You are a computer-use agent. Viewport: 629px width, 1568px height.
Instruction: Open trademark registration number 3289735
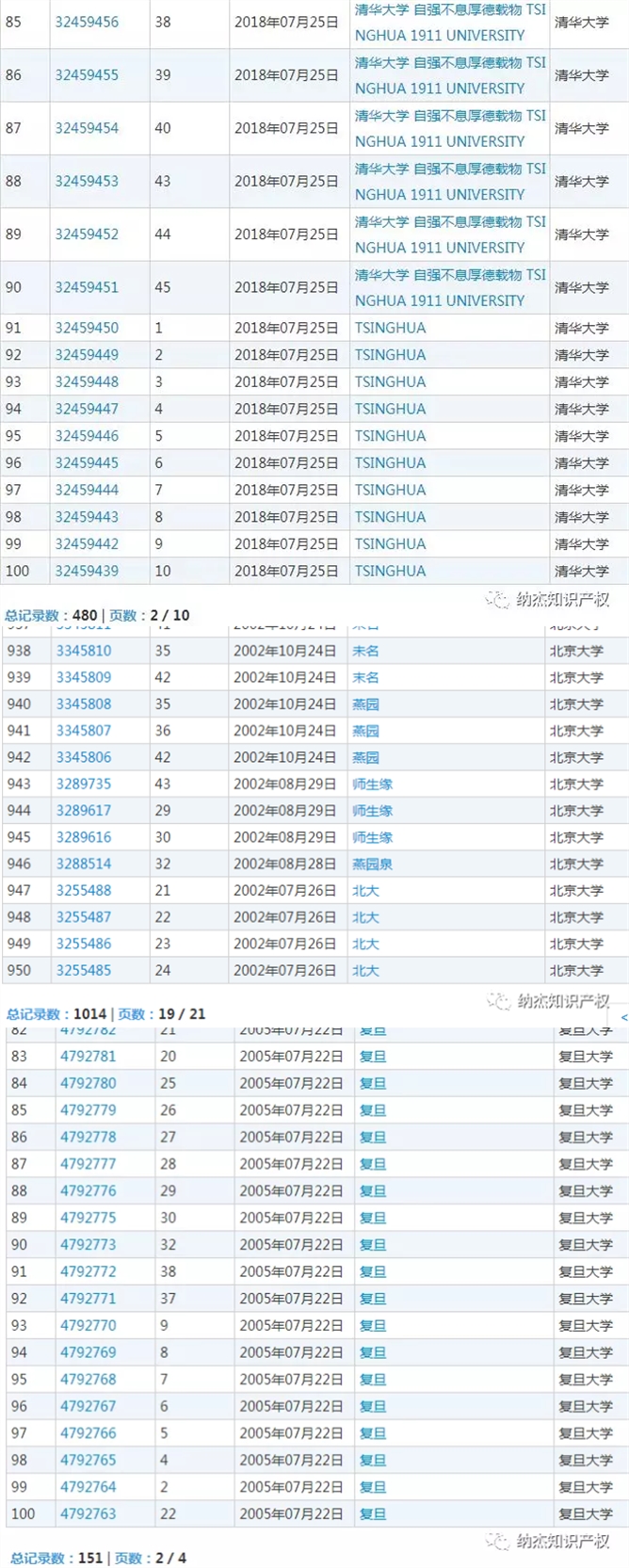pos(84,784)
